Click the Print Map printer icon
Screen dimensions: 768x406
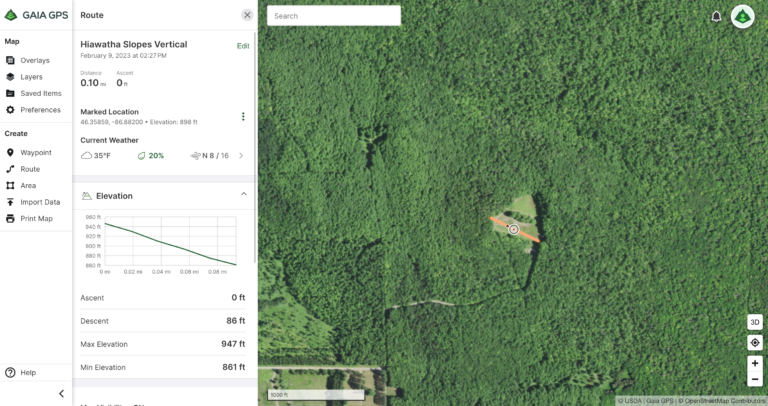click(10, 218)
